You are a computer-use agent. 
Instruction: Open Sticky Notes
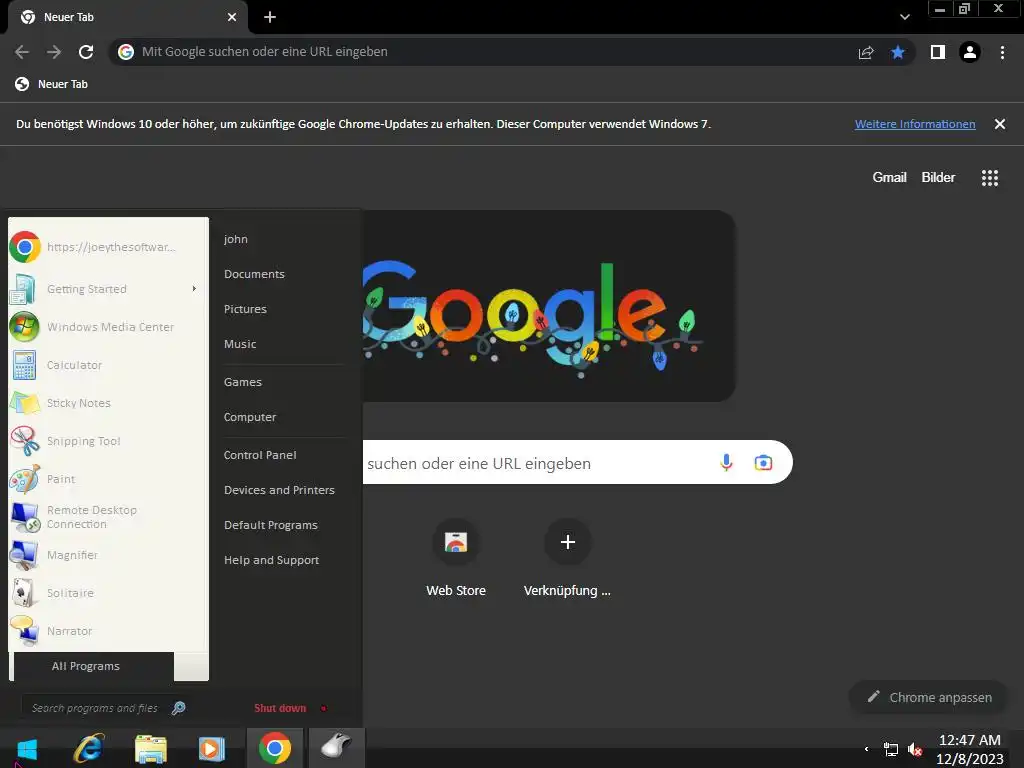tap(108, 403)
